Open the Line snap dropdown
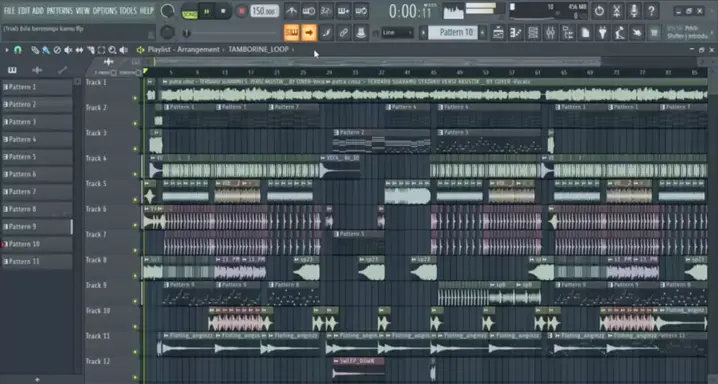Screen dimensions: 718x384 pyautogui.click(x=397, y=32)
